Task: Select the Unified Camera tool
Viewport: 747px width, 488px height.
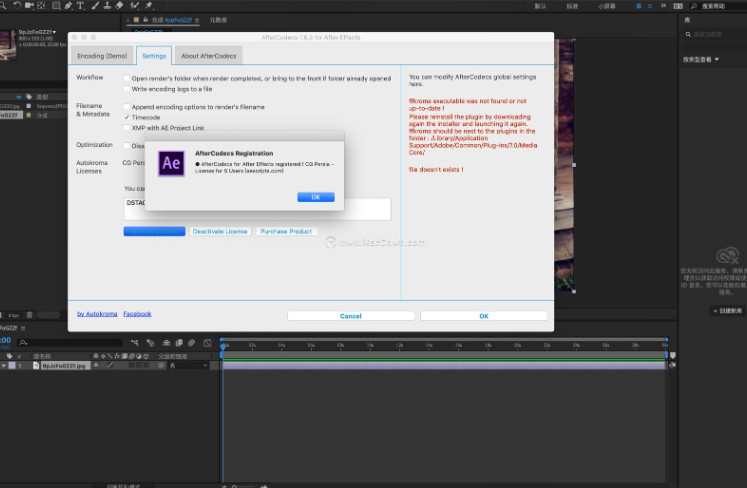Action: coord(29,5)
